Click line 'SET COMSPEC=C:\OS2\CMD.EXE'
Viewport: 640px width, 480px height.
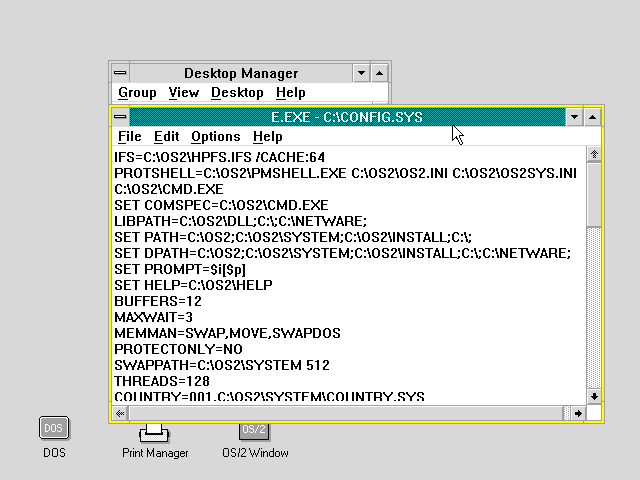(x=221, y=205)
